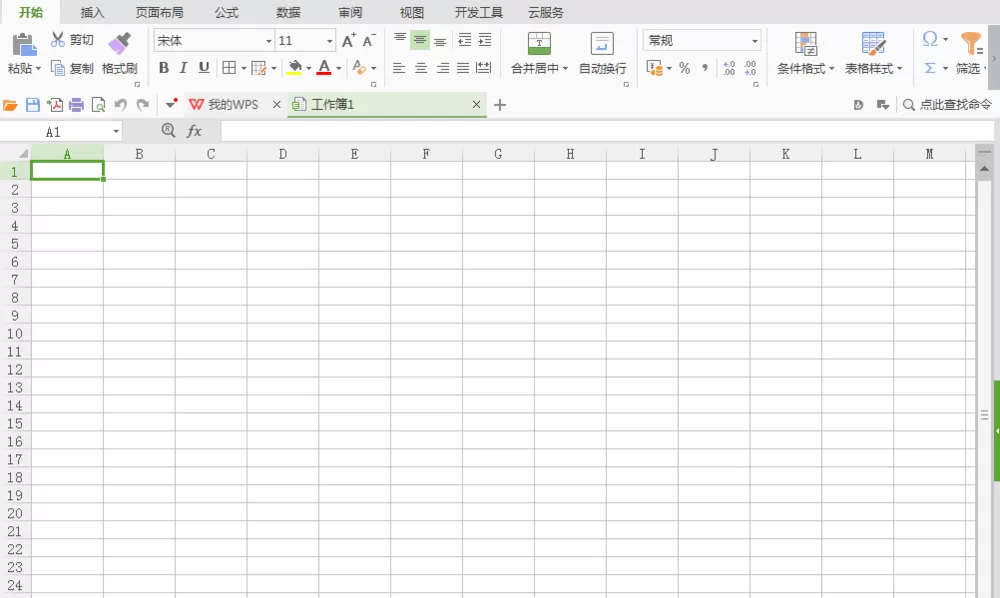Switch to the 插入 ribbon tab
The image size is (1000, 598).
coord(92,12)
